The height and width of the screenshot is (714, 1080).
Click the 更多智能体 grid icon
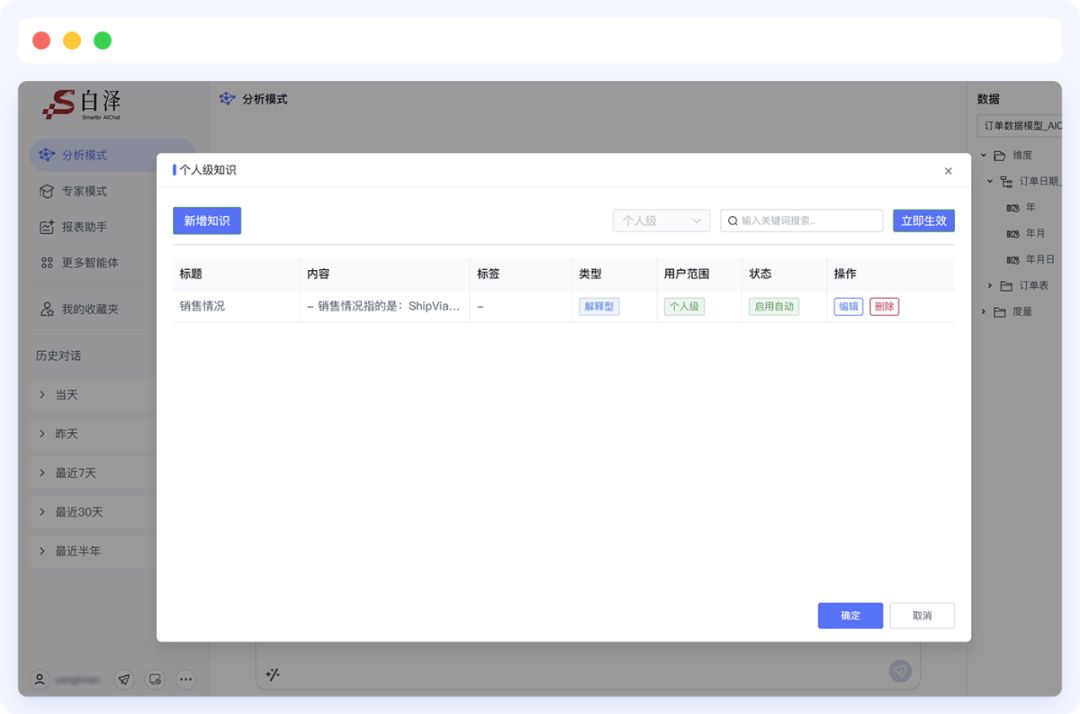point(47,262)
